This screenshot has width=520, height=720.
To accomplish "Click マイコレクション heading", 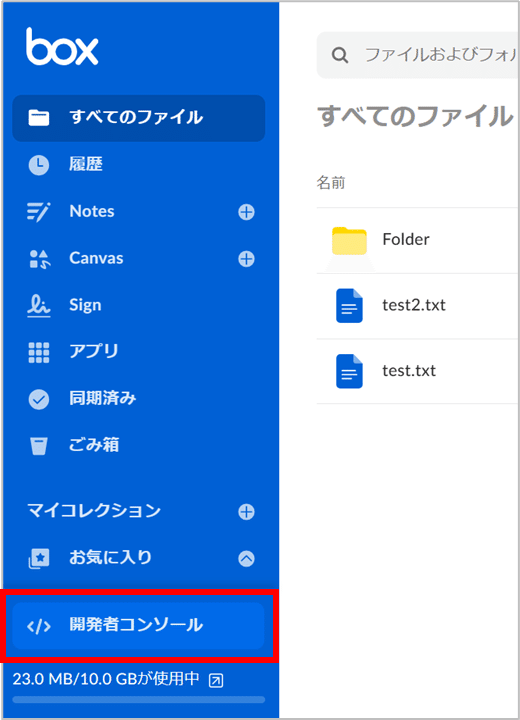I will (x=94, y=511).
